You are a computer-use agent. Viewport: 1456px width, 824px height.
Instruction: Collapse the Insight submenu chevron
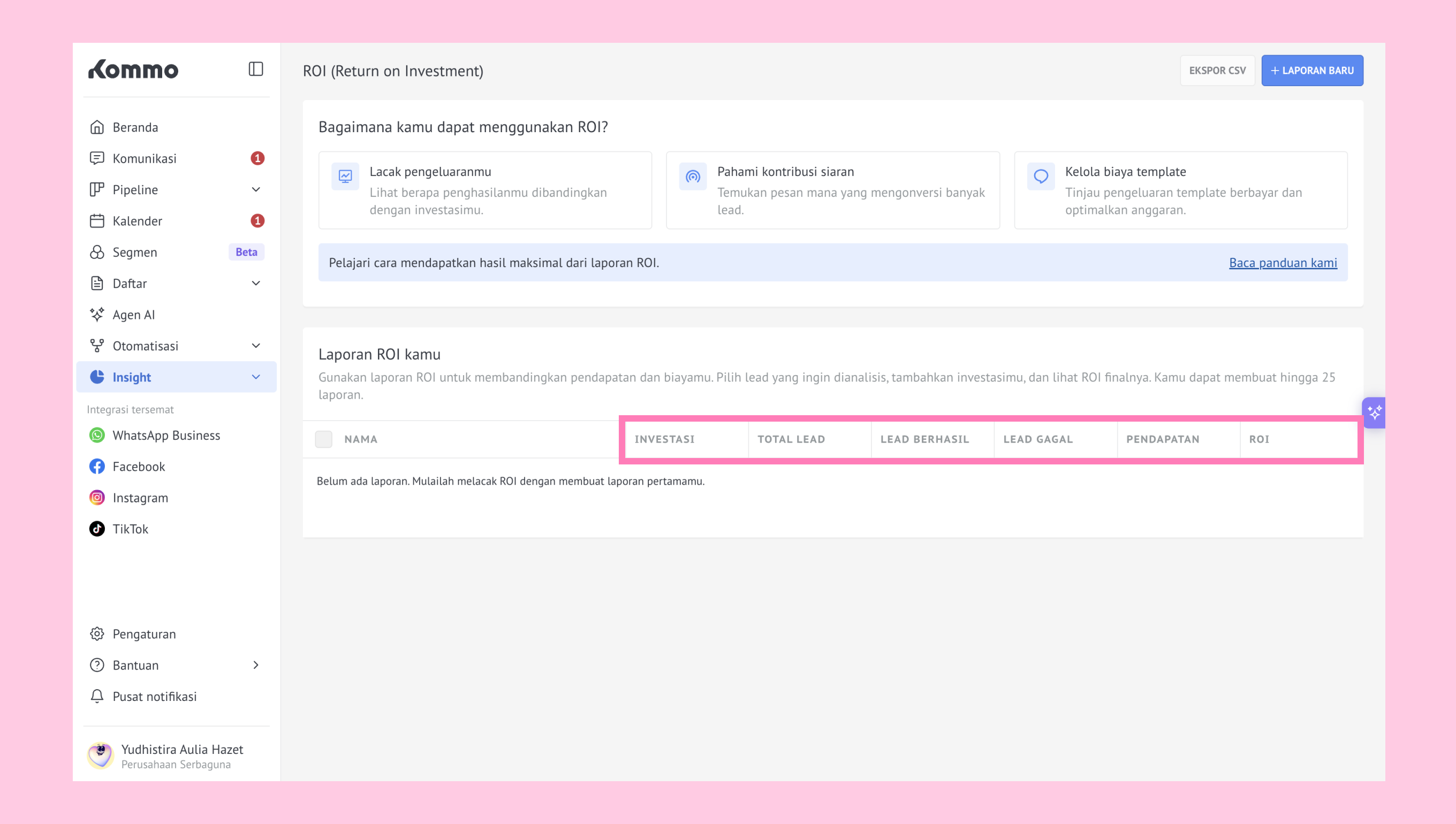pyautogui.click(x=256, y=377)
